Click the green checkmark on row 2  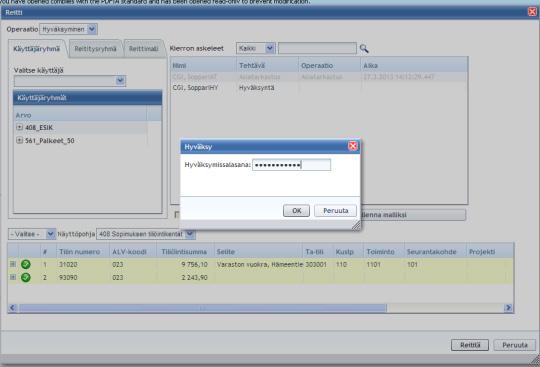pos(26,277)
